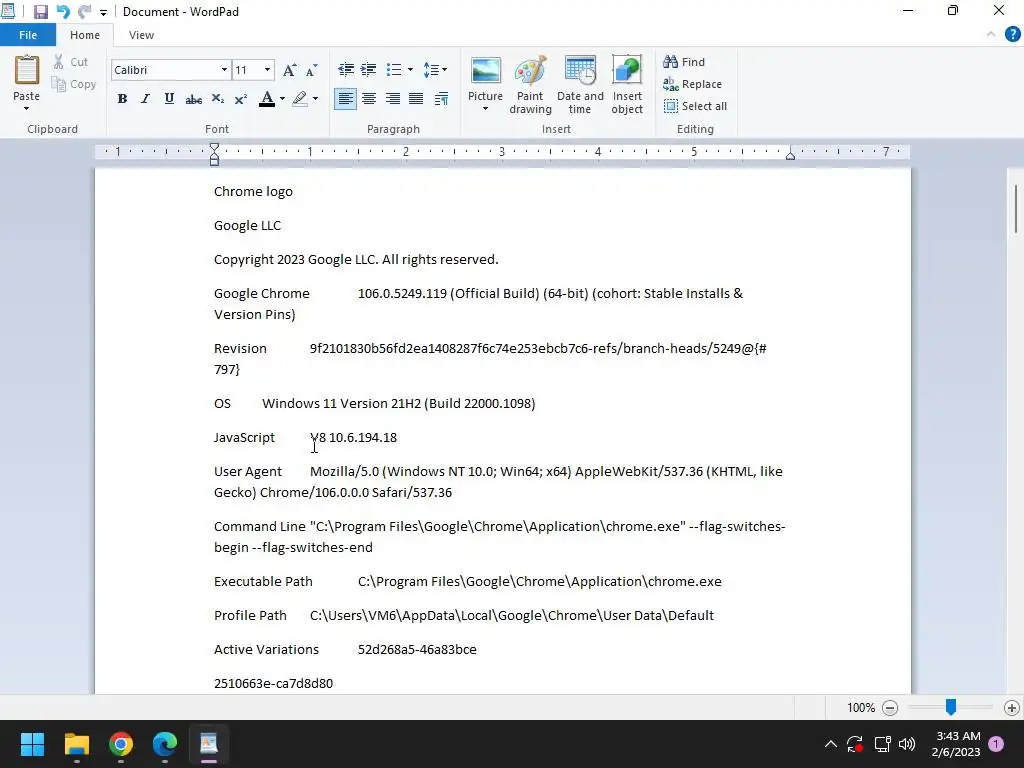The width and height of the screenshot is (1024, 768).
Task: Open the volume control in the tray
Action: 906,744
